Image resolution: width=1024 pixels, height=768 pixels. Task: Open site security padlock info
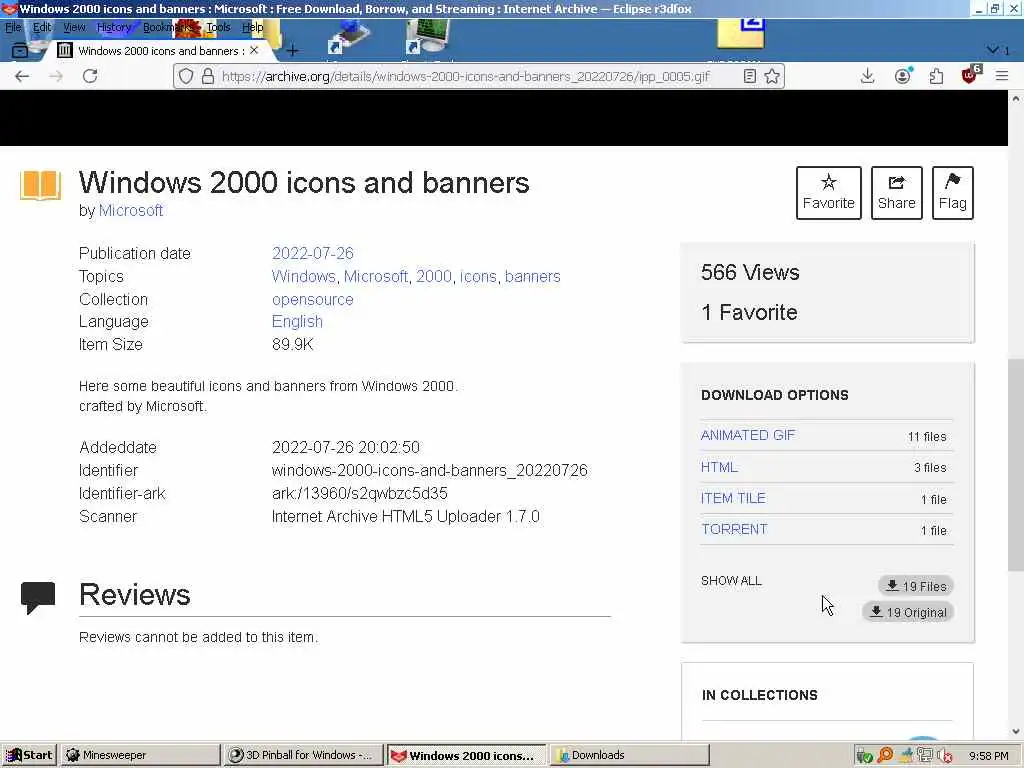point(208,76)
